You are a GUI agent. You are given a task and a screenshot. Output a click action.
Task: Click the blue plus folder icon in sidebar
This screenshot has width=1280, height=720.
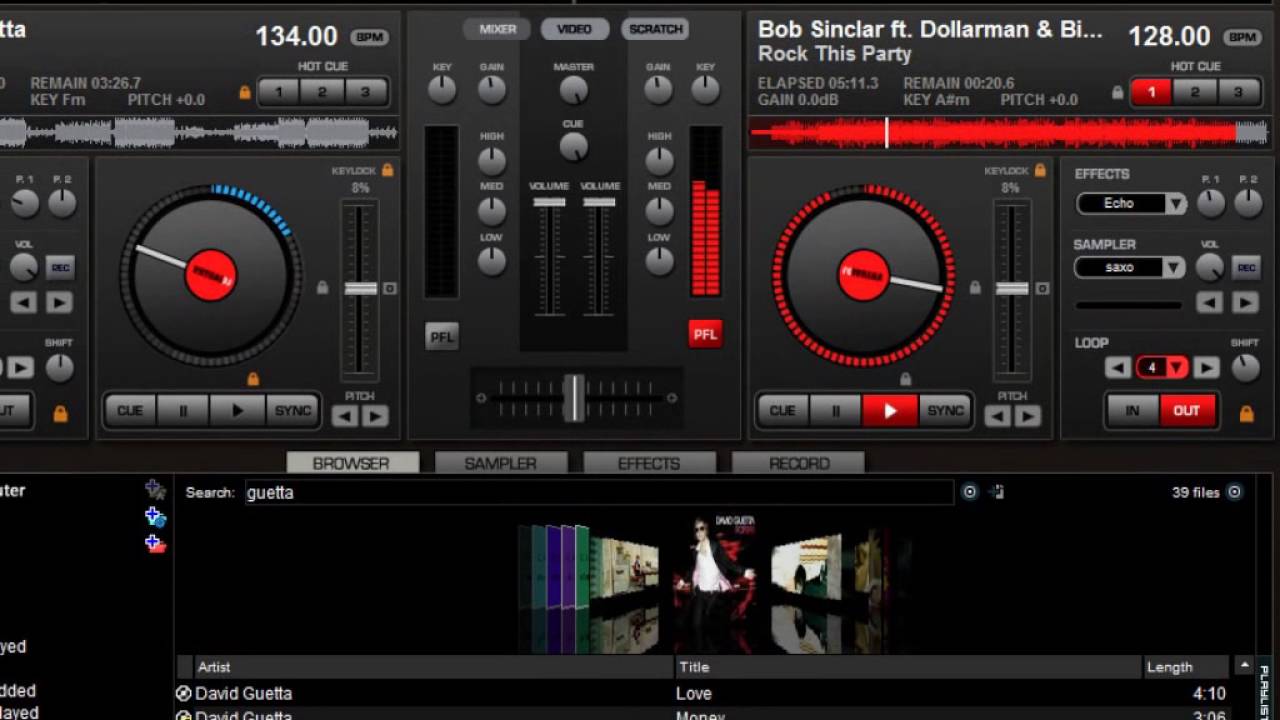tap(155, 517)
